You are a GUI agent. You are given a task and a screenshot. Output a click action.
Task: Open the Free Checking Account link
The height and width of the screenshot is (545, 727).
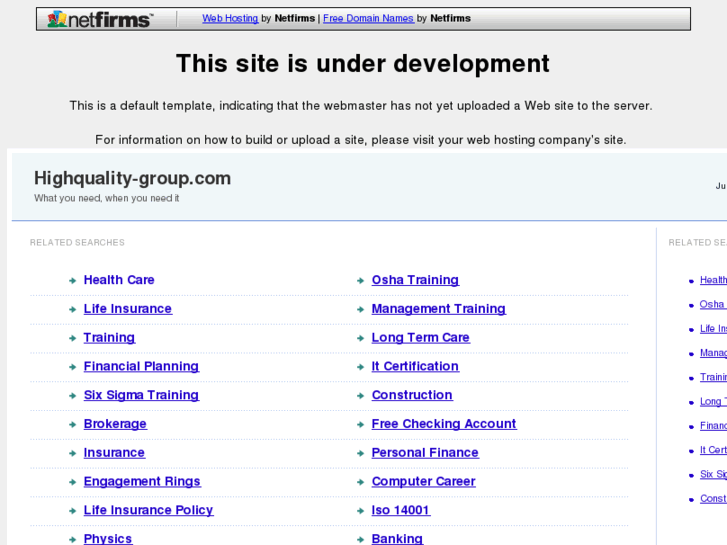point(444,423)
